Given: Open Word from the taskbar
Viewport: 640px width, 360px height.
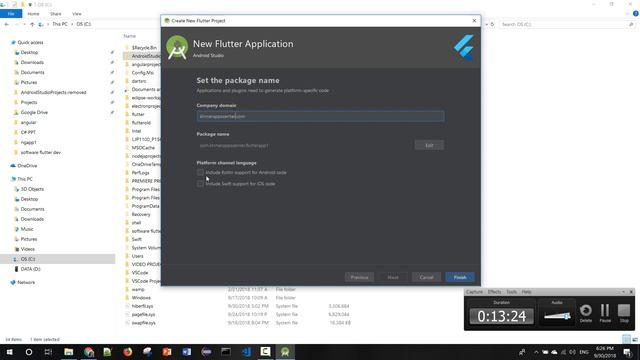Looking at the screenshot, I should coord(187,352).
